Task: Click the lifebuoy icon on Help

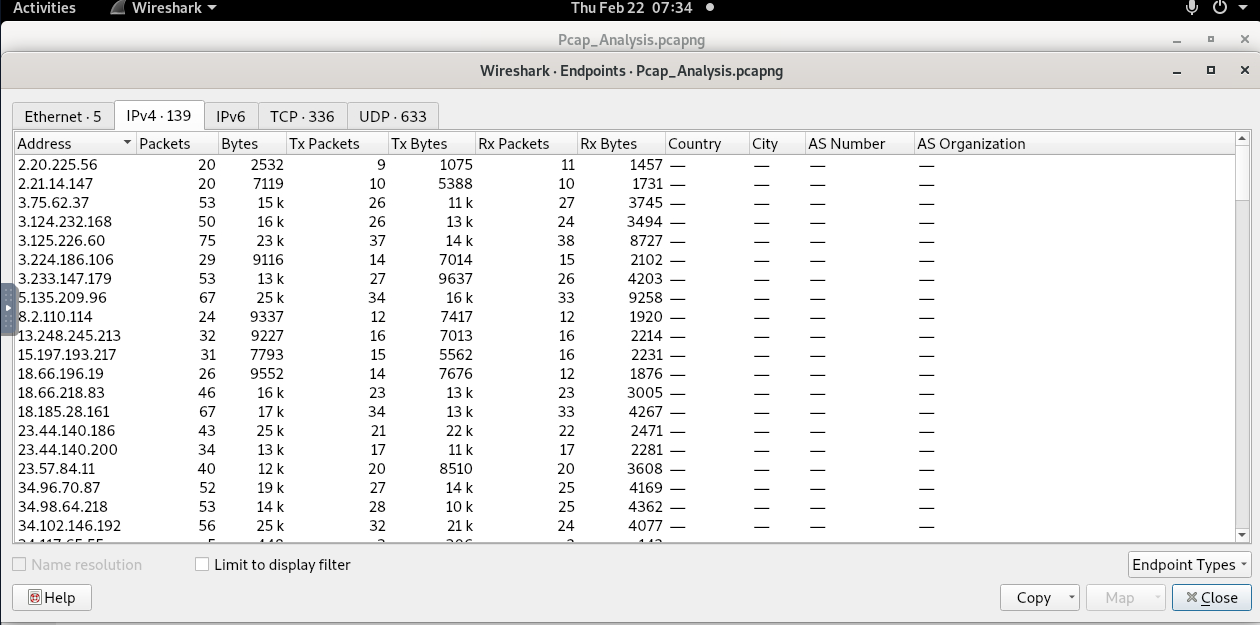Action: 35,598
